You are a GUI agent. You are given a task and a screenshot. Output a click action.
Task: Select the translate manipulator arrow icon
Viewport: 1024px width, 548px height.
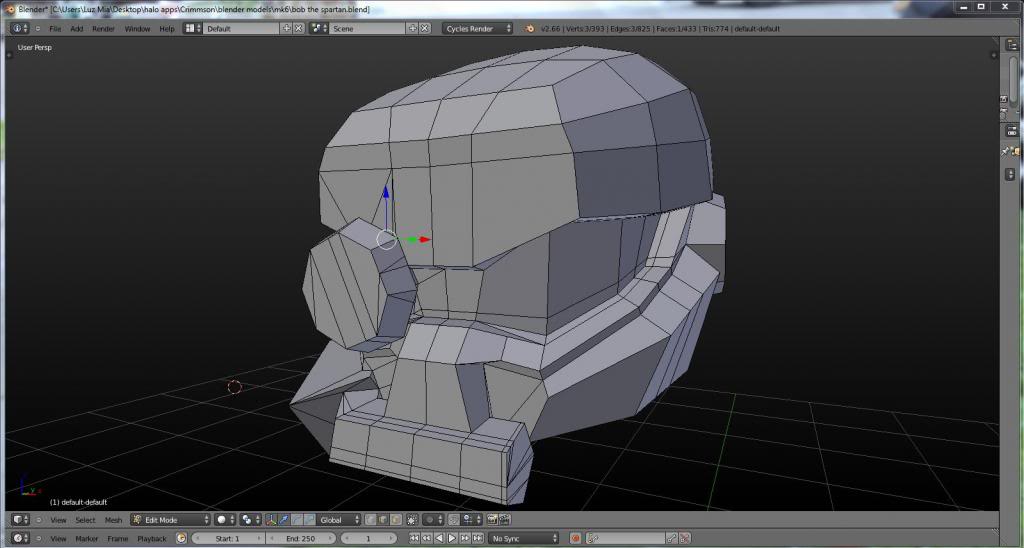pos(283,520)
